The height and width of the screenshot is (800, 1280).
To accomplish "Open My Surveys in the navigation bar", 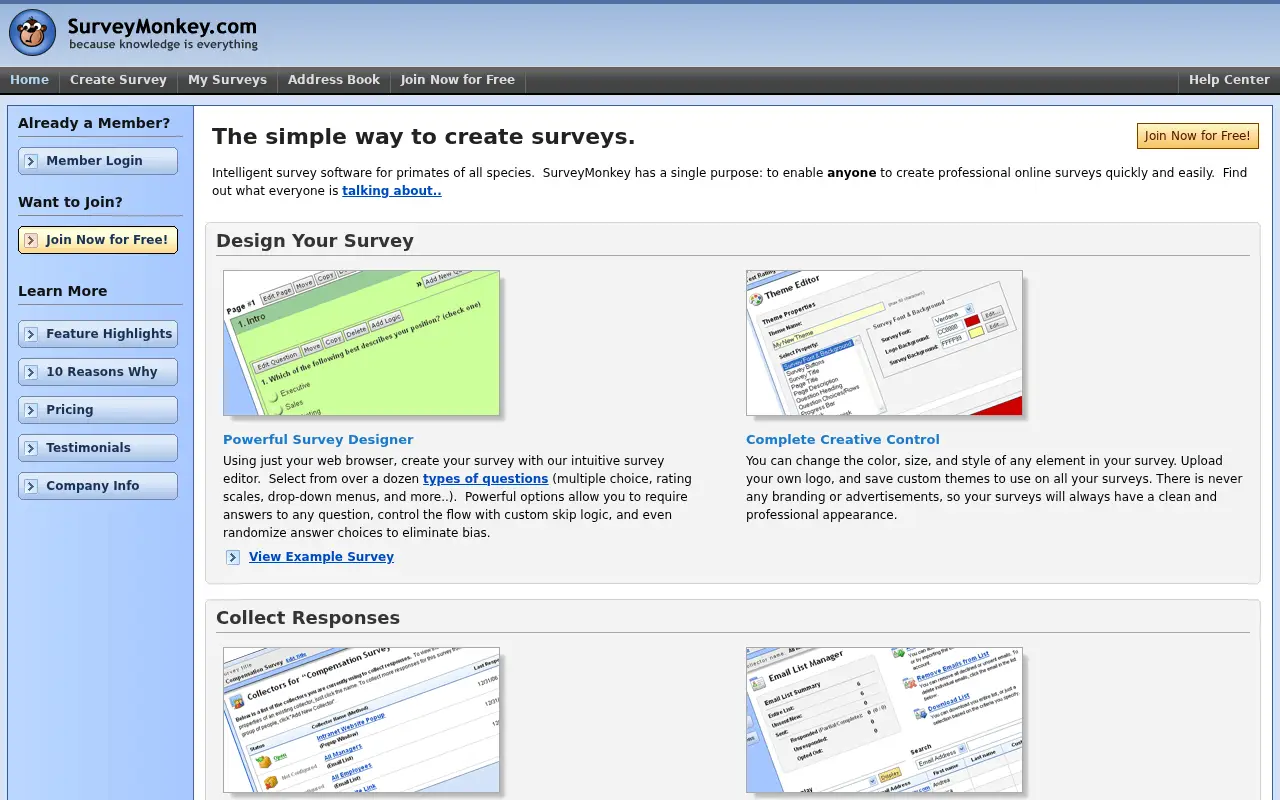I will (x=227, y=80).
